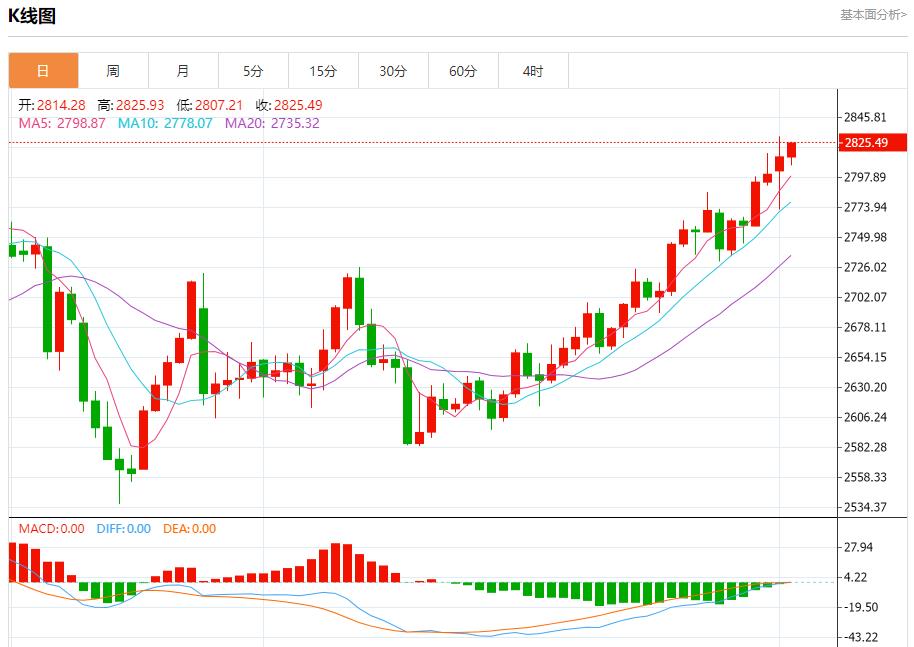This screenshot has height=647, width=914.
Task: Select the MA20 indicator label
Action: (272, 123)
